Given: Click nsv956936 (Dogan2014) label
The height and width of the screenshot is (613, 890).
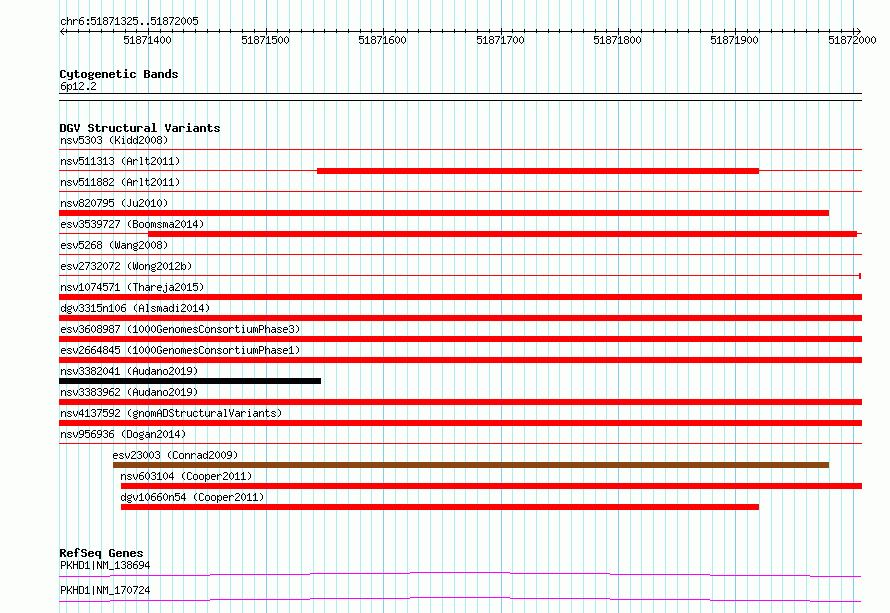Looking at the screenshot, I should tap(123, 434).
